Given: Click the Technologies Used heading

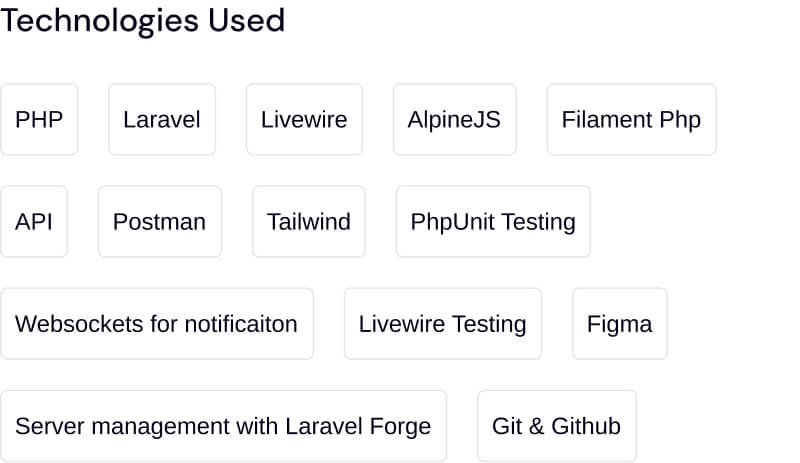Looking at the screenshot, I should (143, 21).
